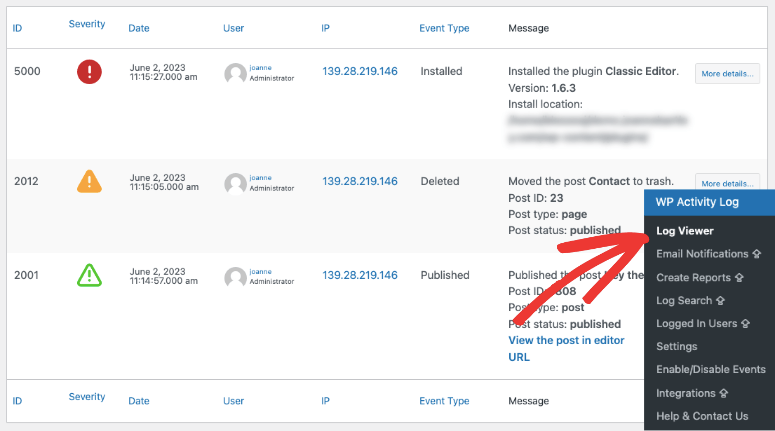775x431 pixels.
Task: Open Help & Contact Us submenu item
Action: click(702, 416)
